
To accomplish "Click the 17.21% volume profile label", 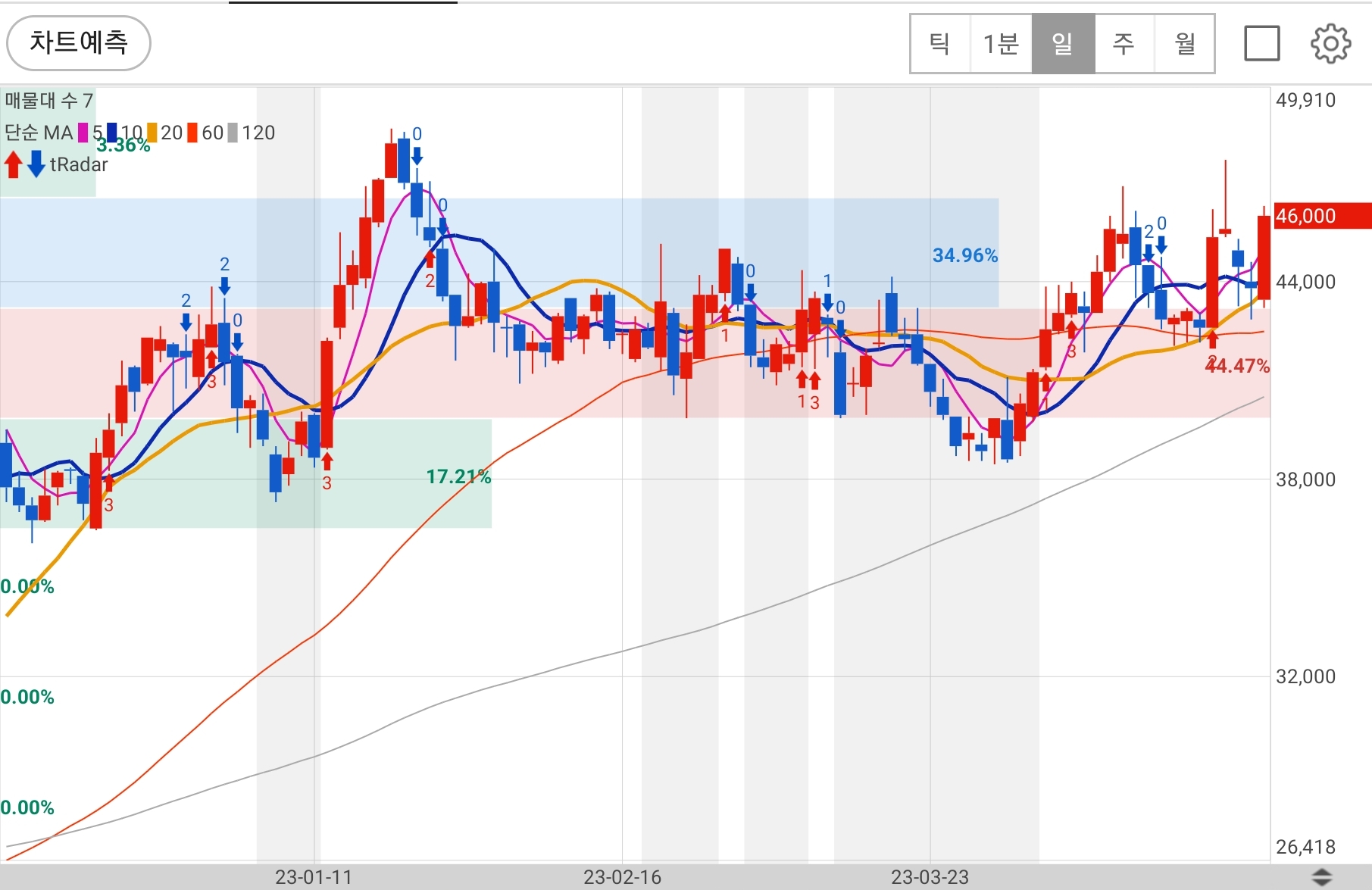I will click(458, 476).
